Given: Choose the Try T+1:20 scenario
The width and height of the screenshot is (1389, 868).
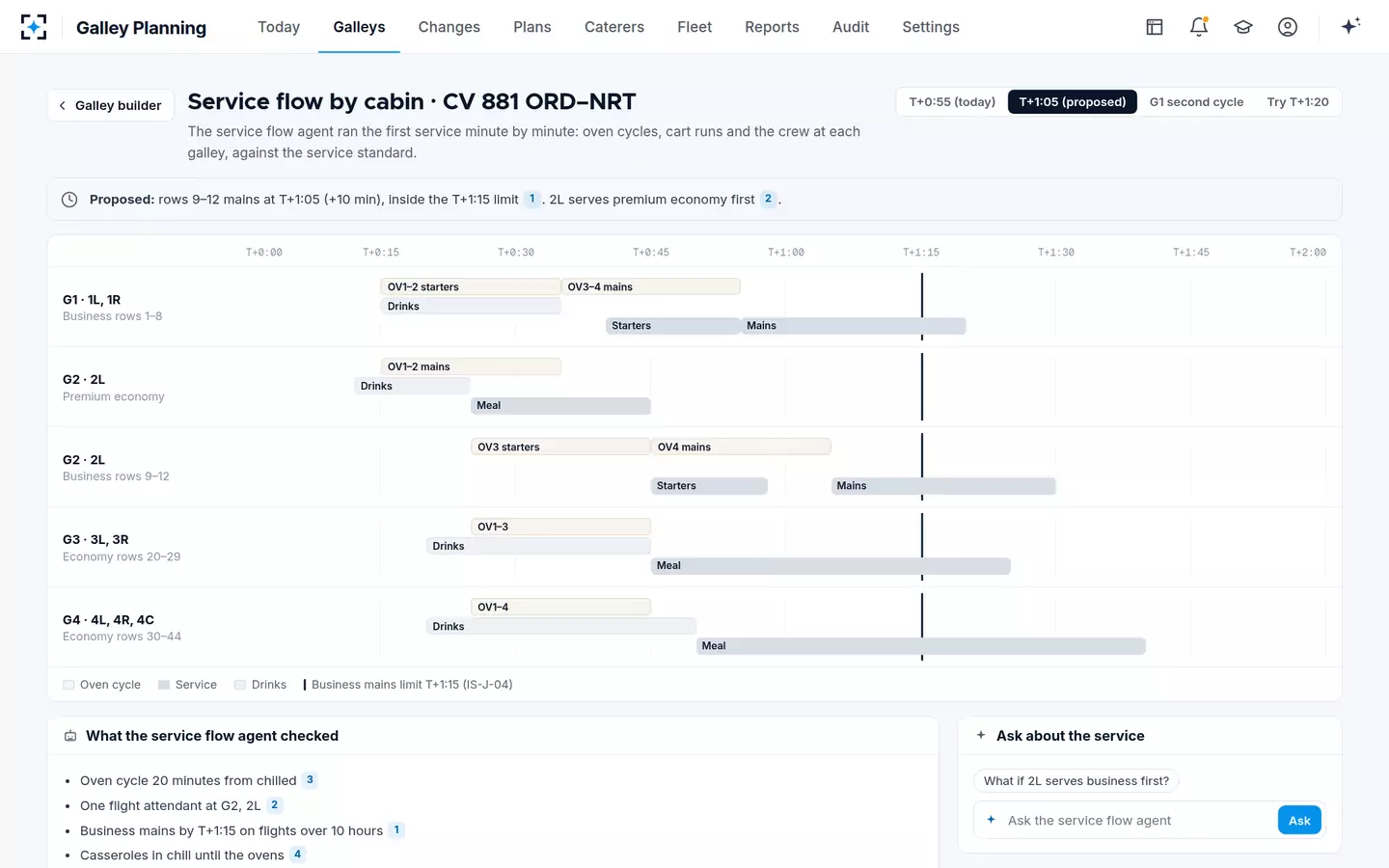Looking at the screenshot, I should coord(1297,102).
